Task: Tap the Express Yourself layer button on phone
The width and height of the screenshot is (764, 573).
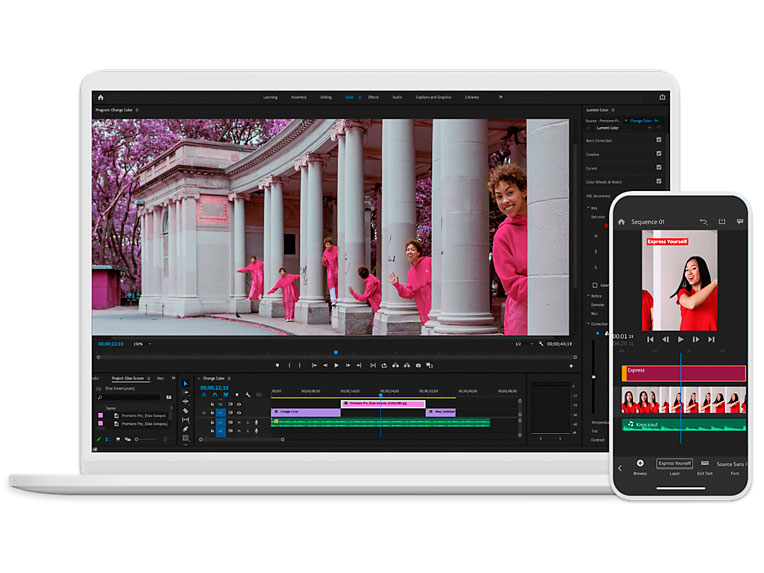Action: click(x=674, y=466)
